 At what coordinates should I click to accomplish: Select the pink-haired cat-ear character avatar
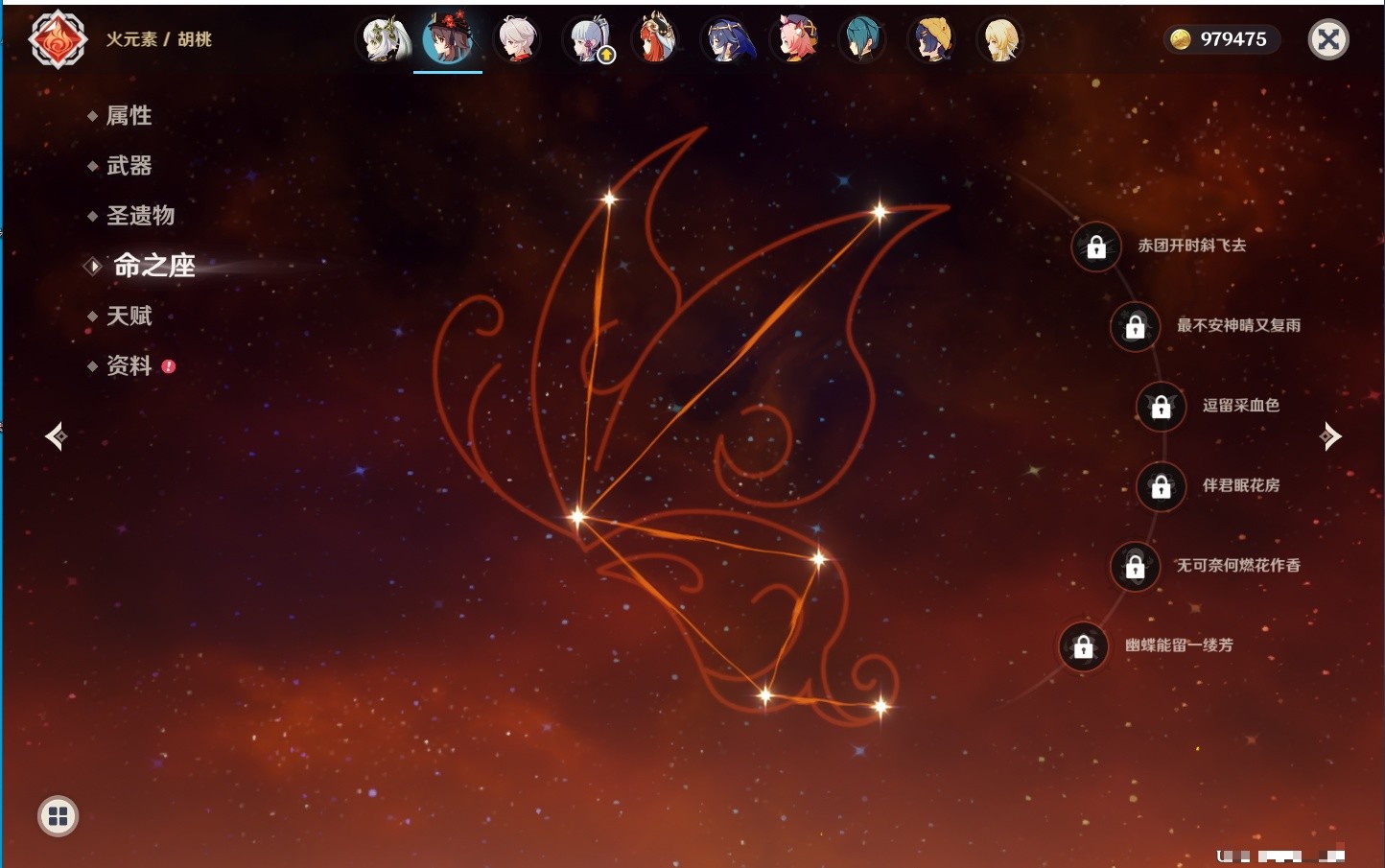pos(797,39)
